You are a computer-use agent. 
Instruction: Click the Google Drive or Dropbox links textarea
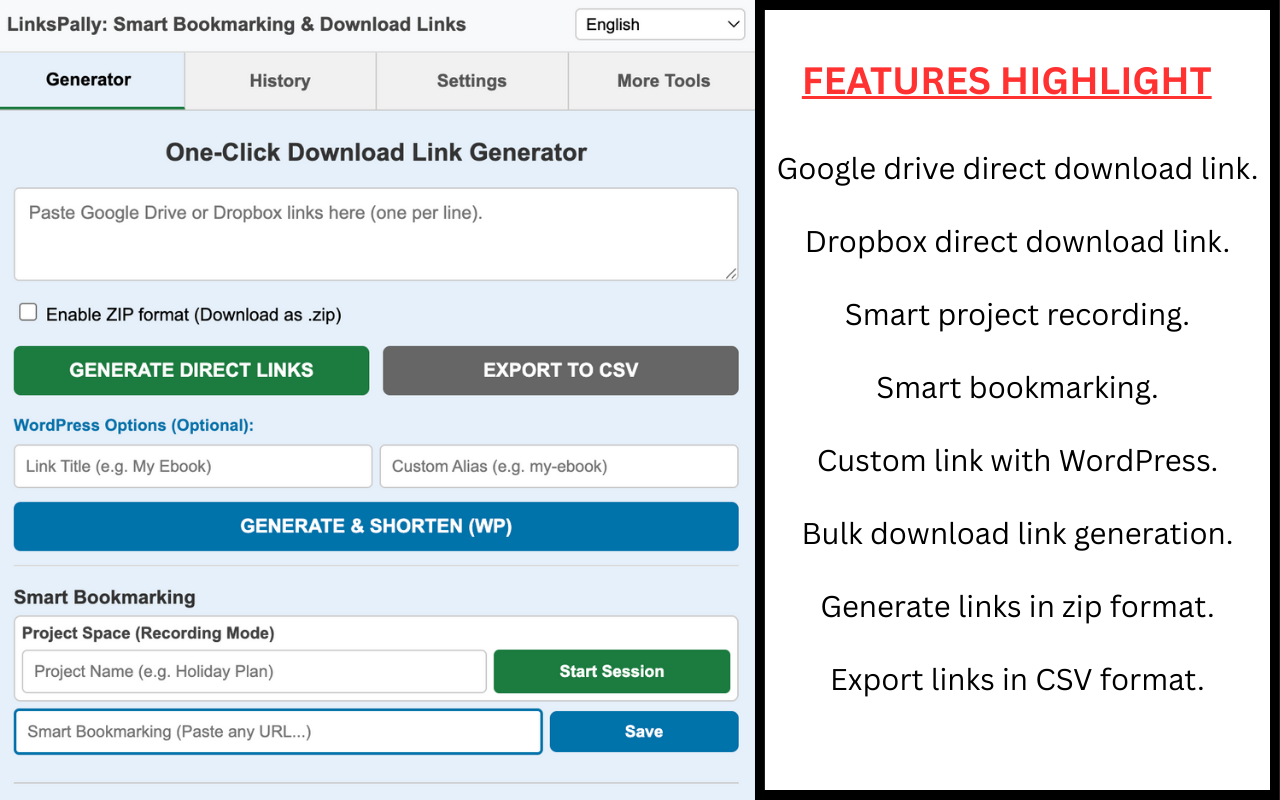pos(376,234)
